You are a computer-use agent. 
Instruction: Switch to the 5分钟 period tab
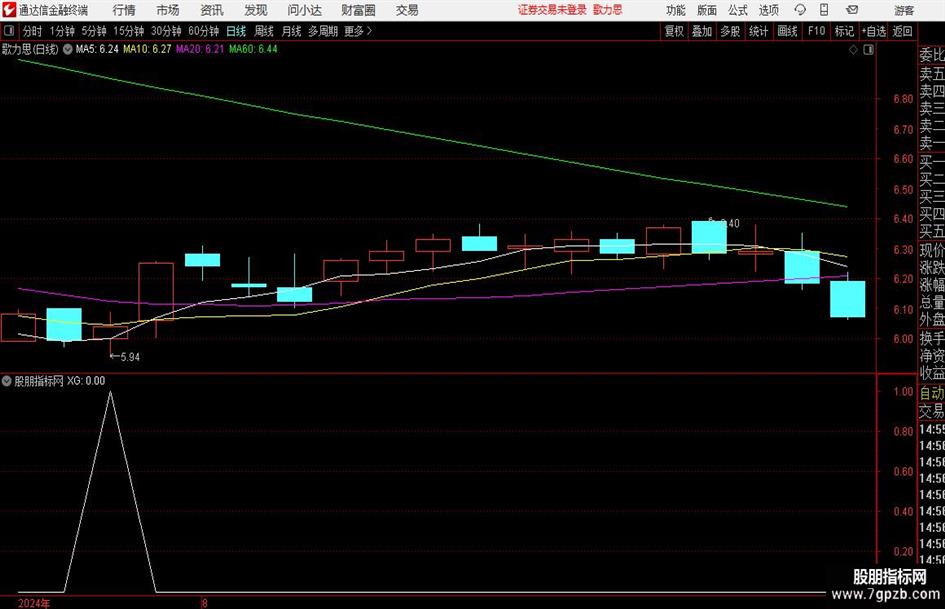[94, 31]
